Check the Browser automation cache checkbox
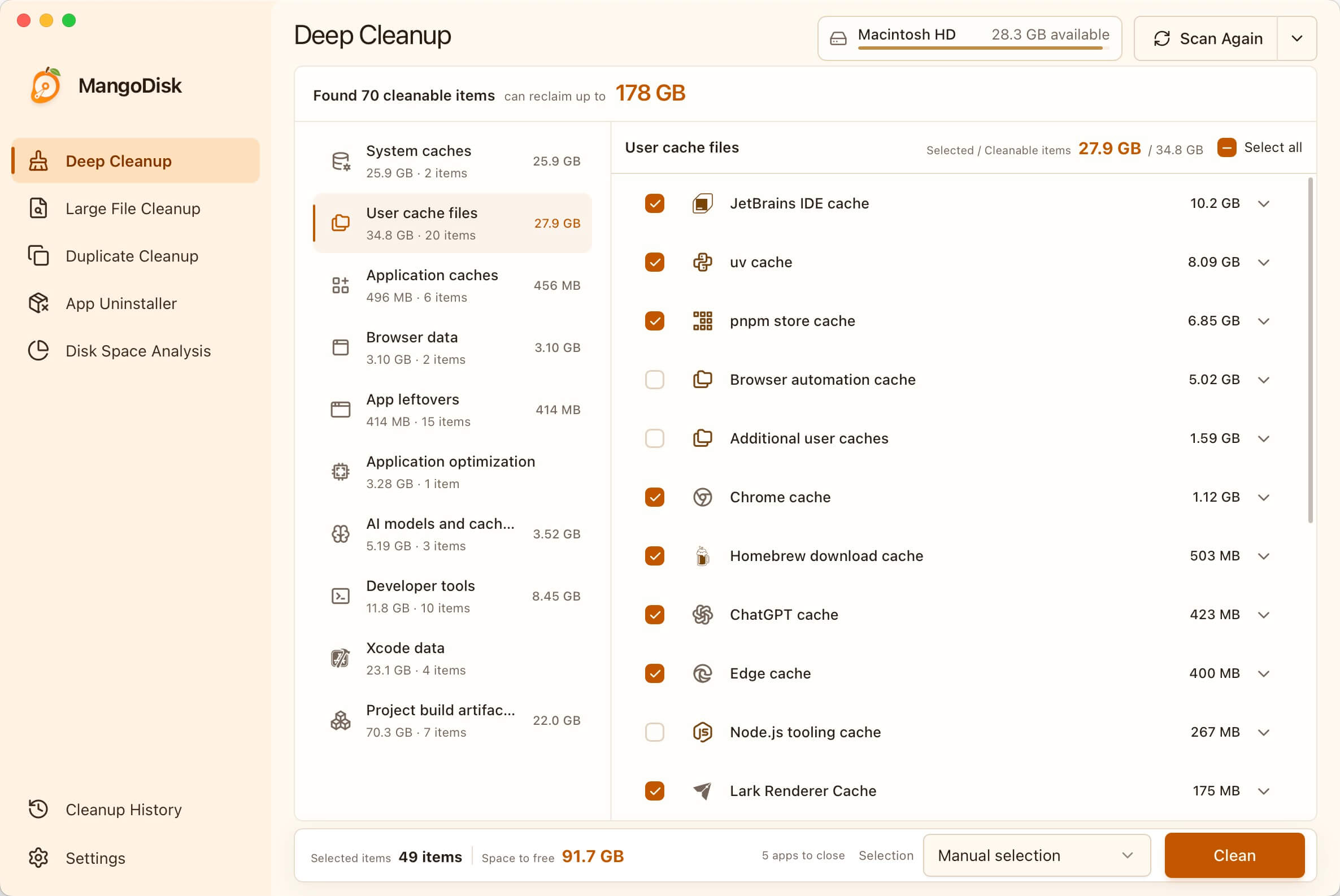The height and width of the screenshot is (896, 1340). click(655, 380)
